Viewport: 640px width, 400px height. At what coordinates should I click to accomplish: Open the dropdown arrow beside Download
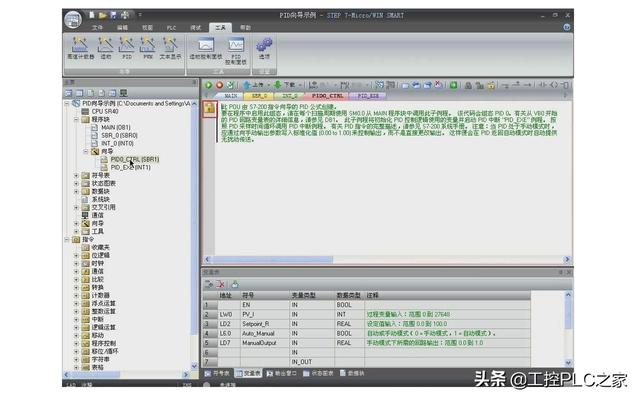click(x=300, y=85)
